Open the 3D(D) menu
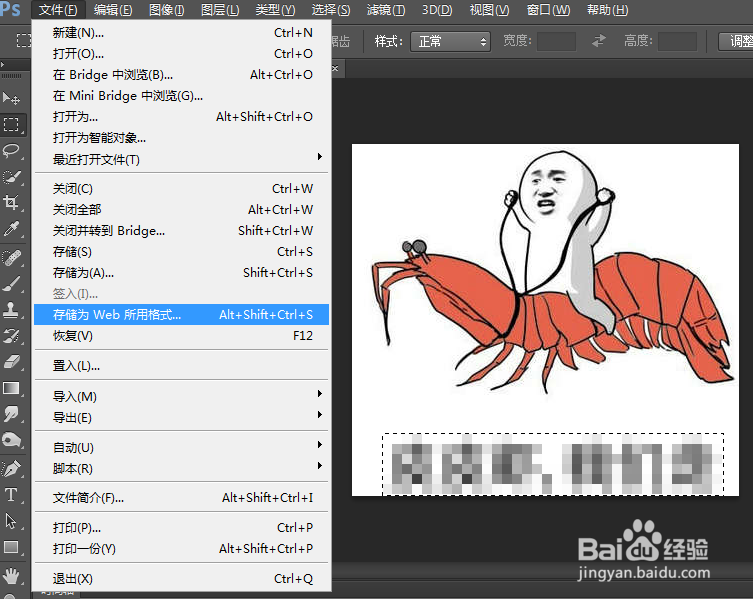The height and width of the screenshot is (599, 753). tap(437, 10)
